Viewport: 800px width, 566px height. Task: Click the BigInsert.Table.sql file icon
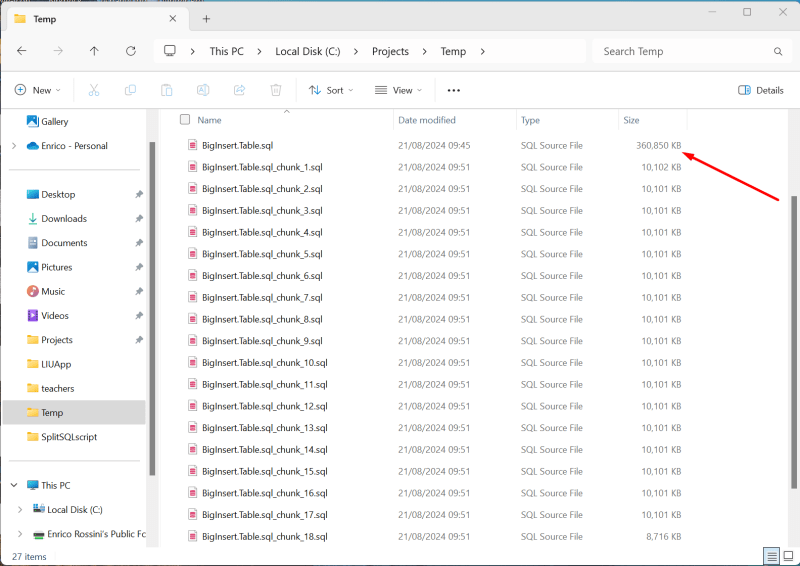[192, 145]
